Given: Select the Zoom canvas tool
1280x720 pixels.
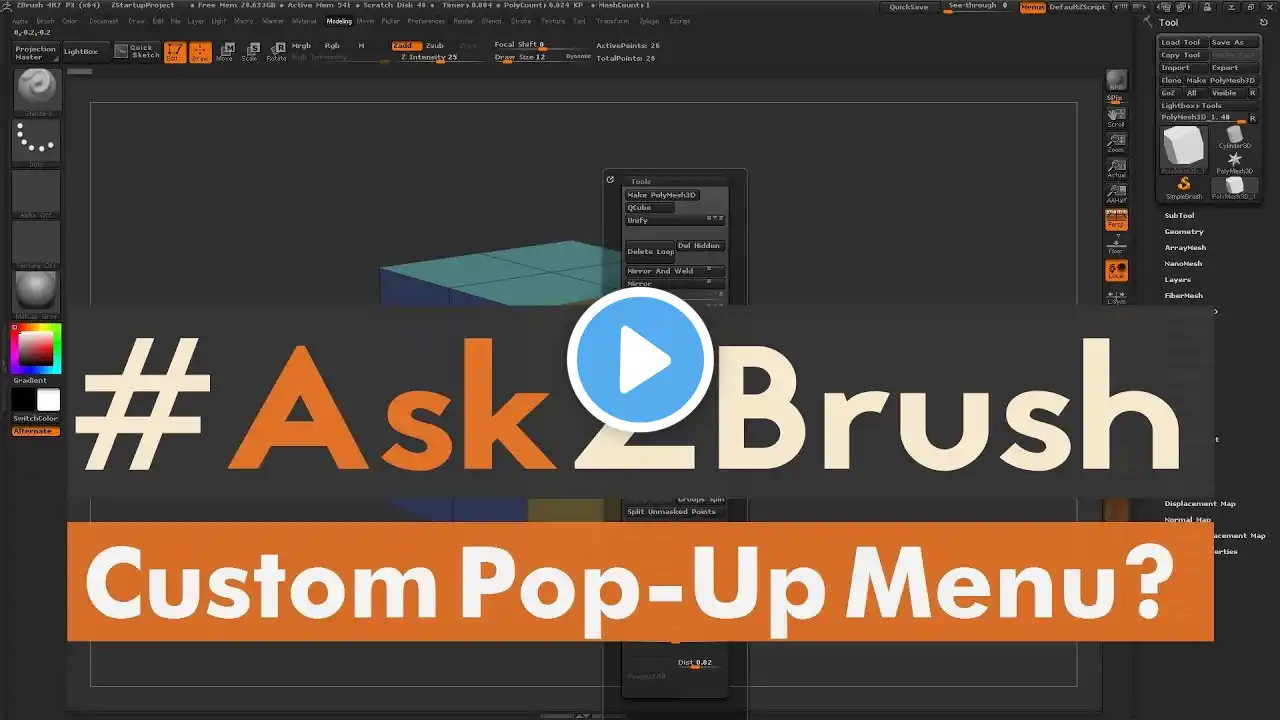Looking at the screenshot, I should click(x=1116, y=142).
